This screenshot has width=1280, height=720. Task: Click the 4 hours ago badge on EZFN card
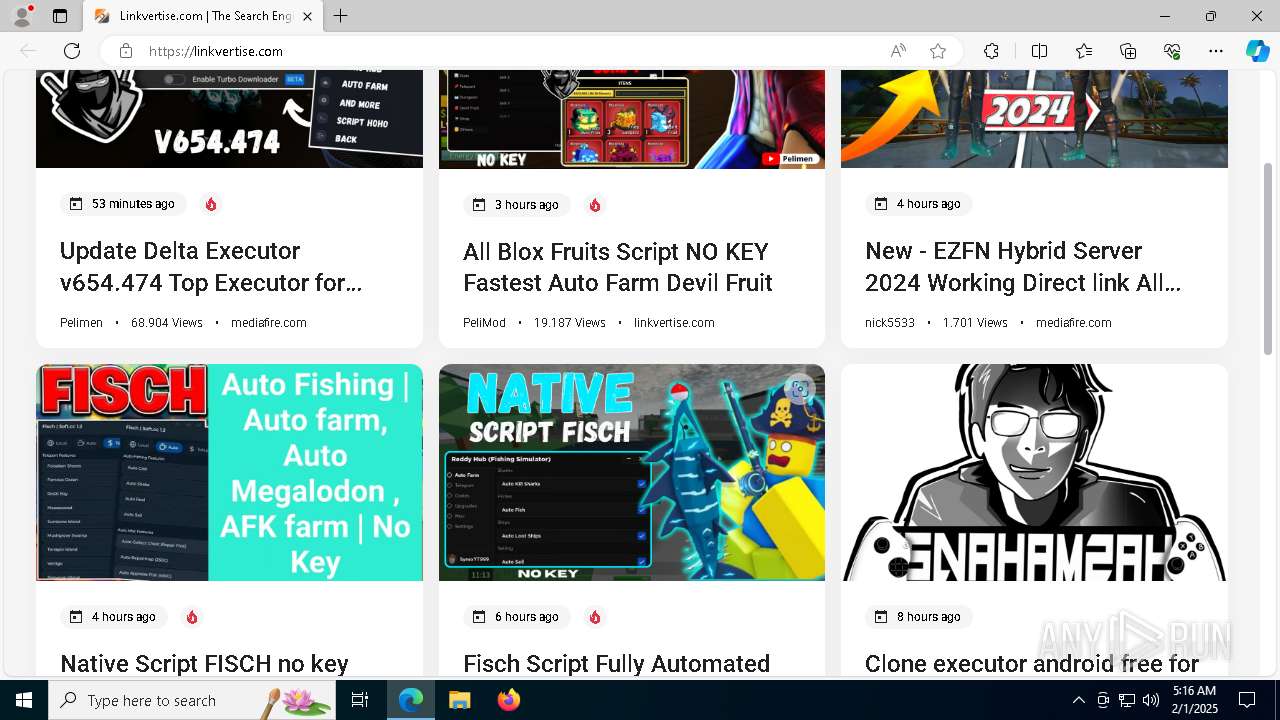(x=918, y=204)
